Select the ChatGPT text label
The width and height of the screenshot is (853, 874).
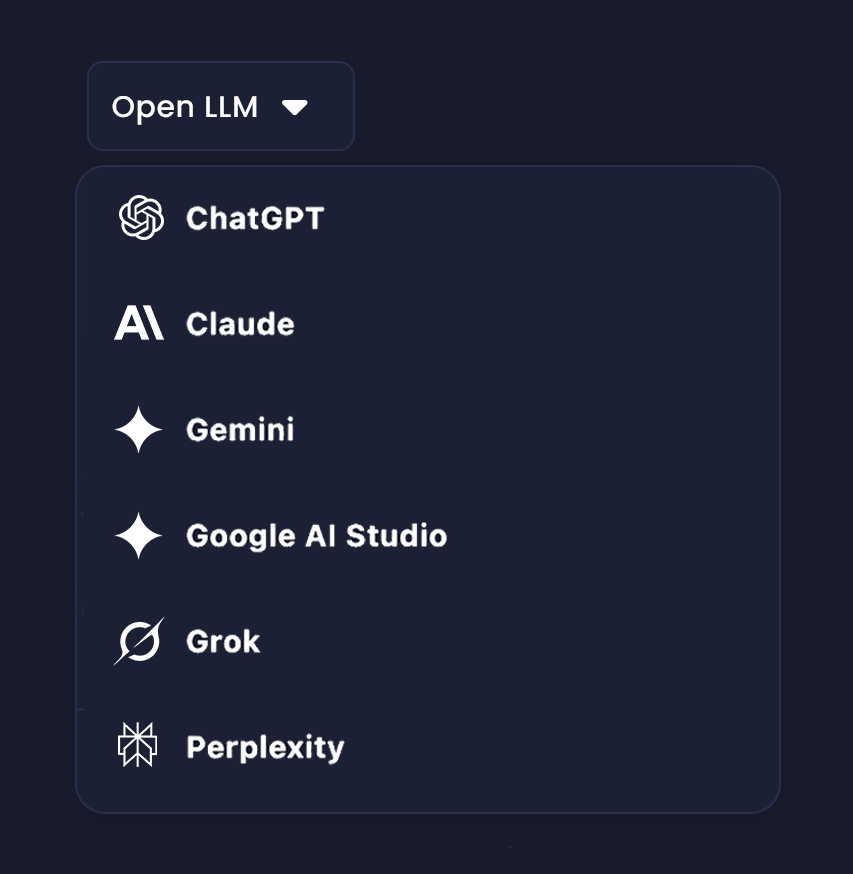coord(255,219)
